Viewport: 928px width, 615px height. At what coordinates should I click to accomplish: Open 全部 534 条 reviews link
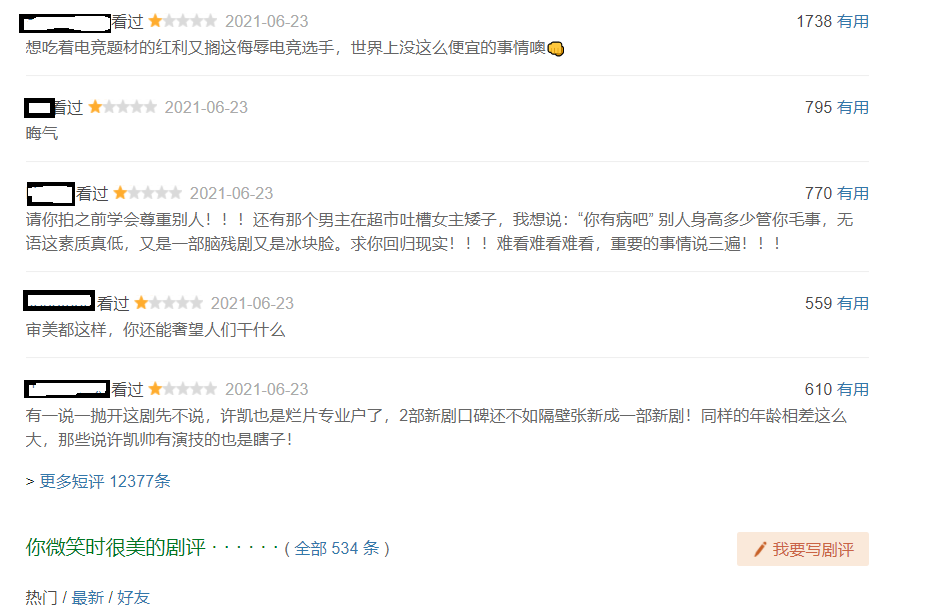[x=337, y=548]
